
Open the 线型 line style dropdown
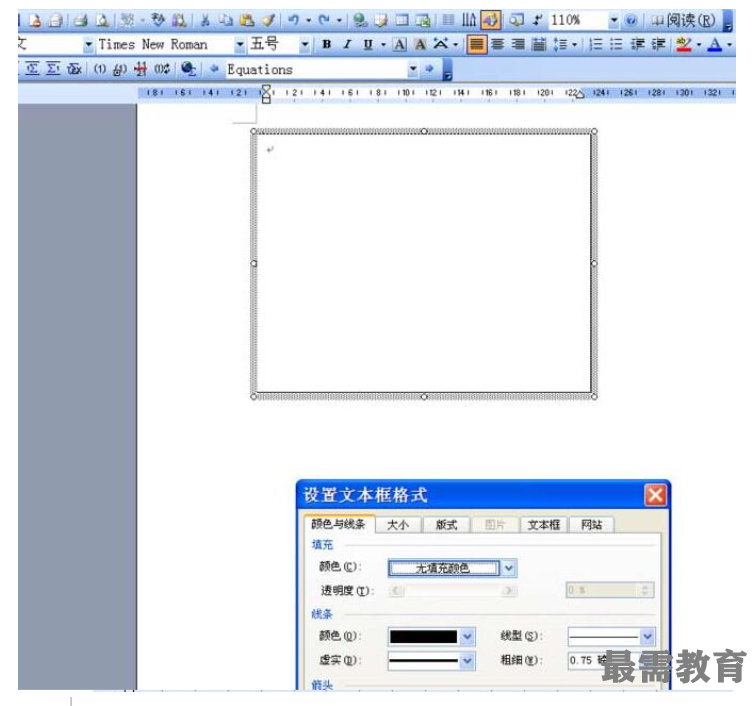pos(647,637)
